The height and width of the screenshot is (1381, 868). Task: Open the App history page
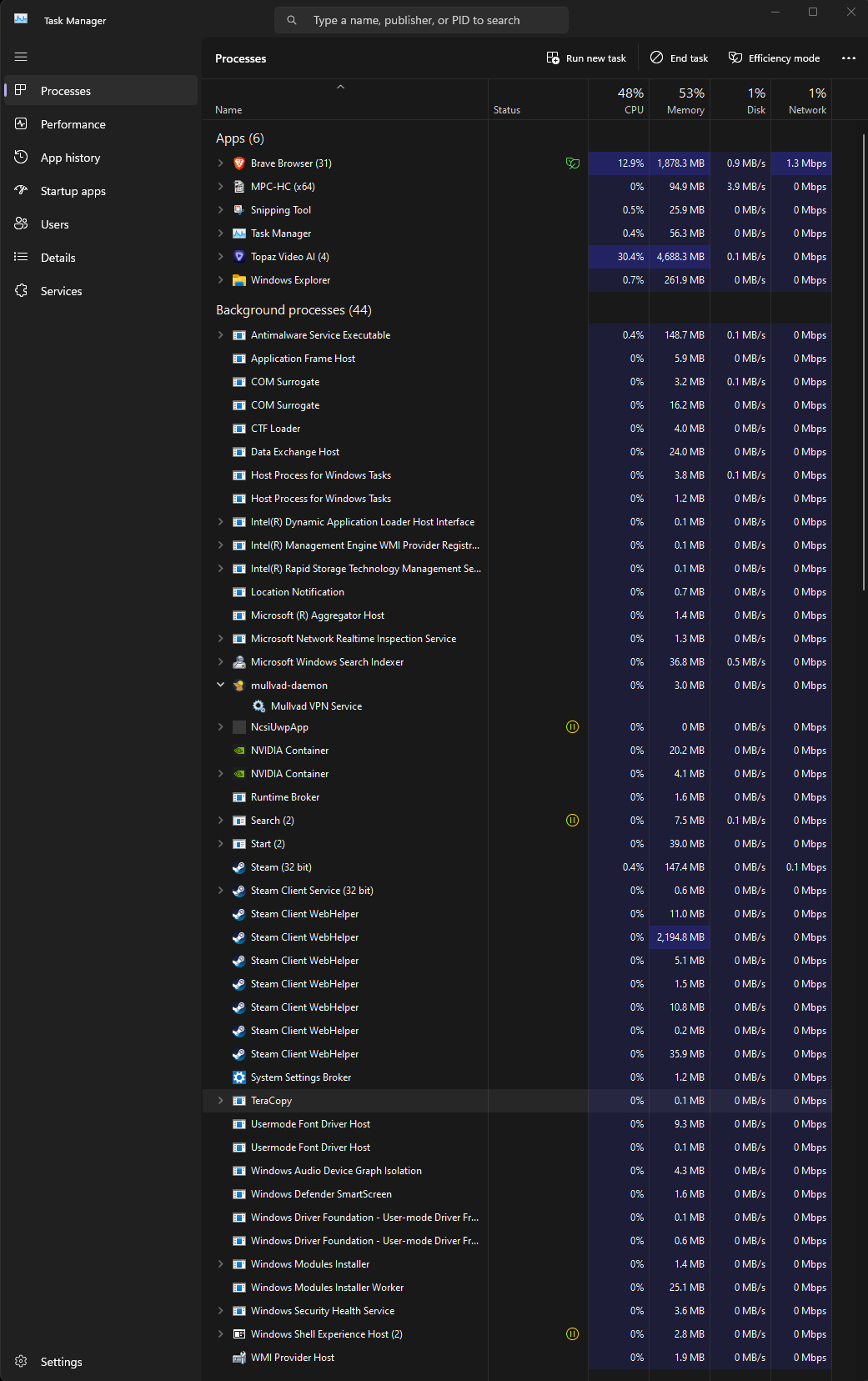pyautogui.click(x=100, y=158)
